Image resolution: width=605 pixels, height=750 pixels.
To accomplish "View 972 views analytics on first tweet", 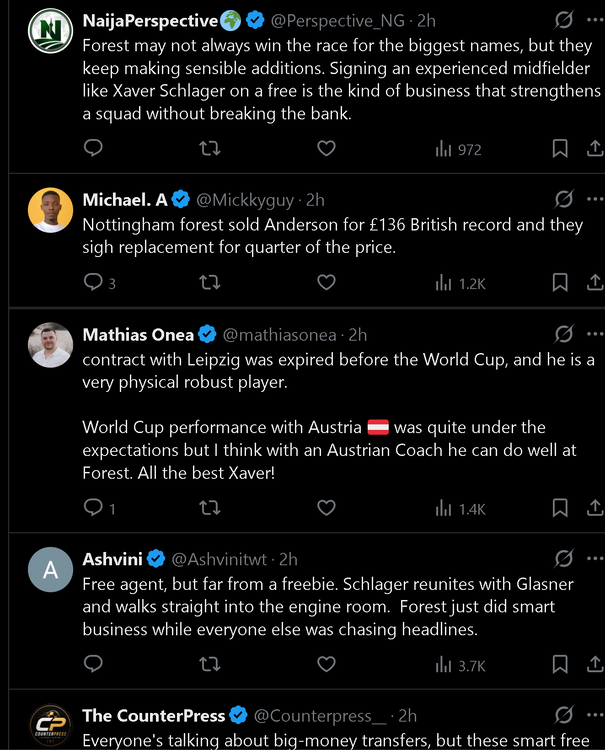I will tap(458, 149).
